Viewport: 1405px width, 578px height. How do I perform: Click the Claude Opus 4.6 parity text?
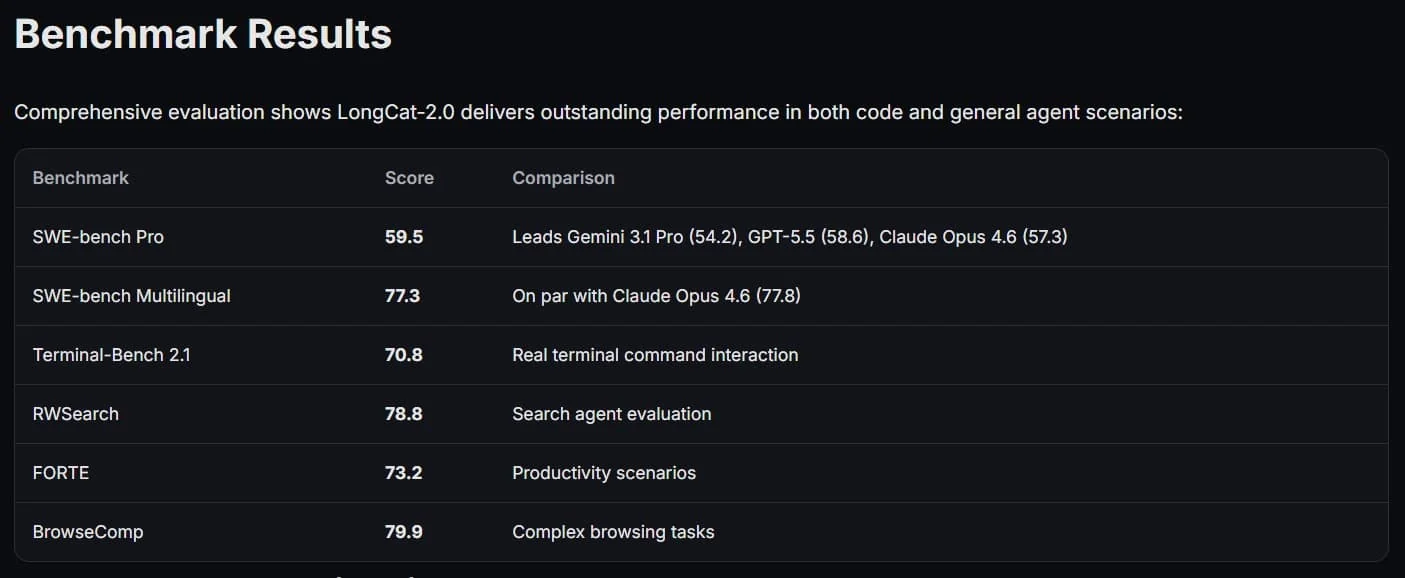[x=656, y=296]
